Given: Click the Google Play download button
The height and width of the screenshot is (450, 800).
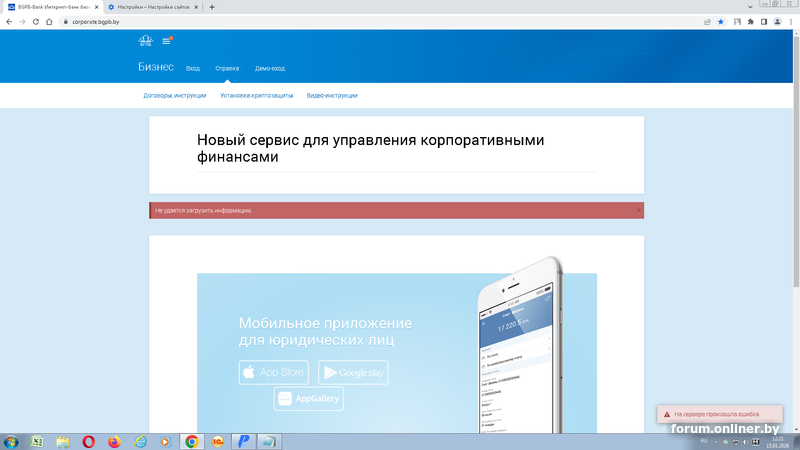Looking at the screenshot, I should coord(353,373).
